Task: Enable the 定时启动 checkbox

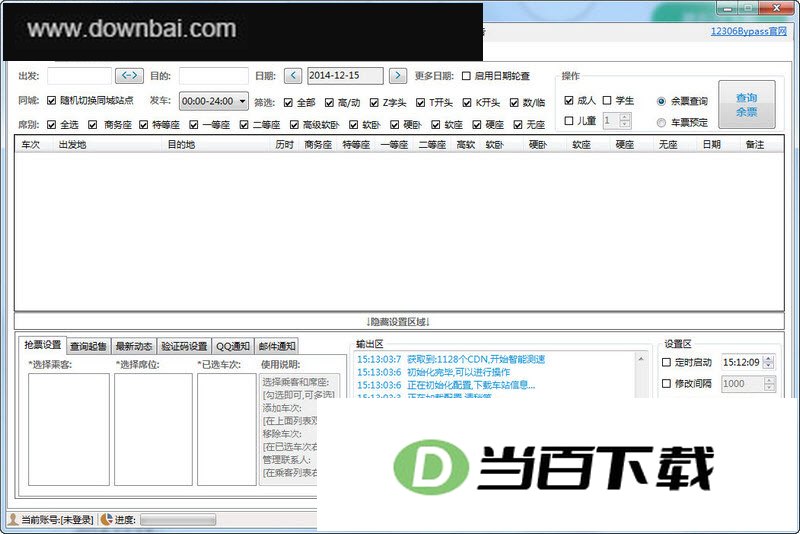Action: coord(666,362)
